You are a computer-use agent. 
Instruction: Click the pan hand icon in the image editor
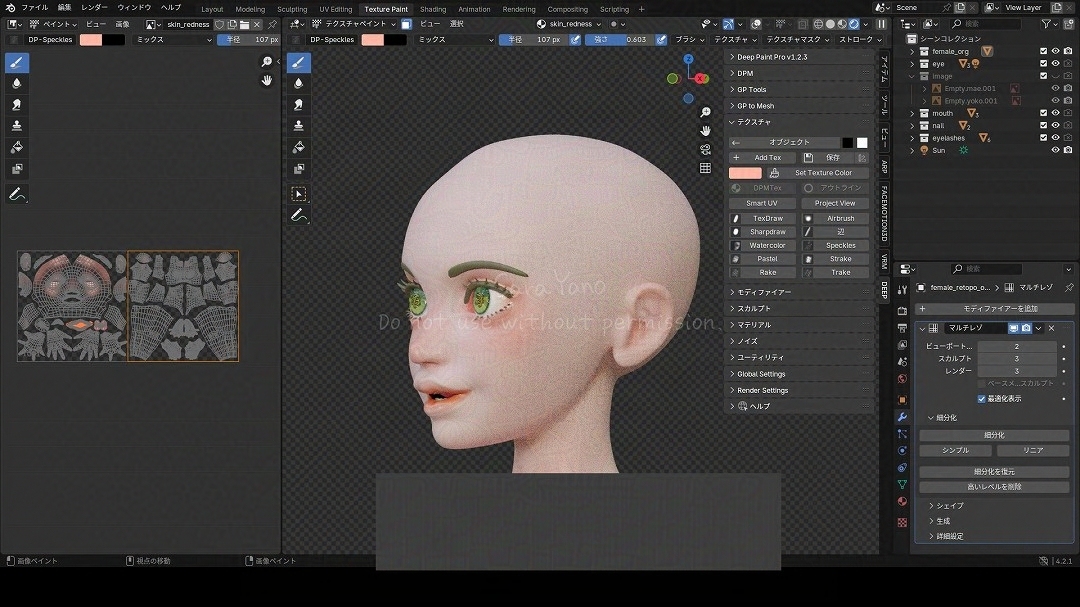pyautogui.click(x=267, y=81)
